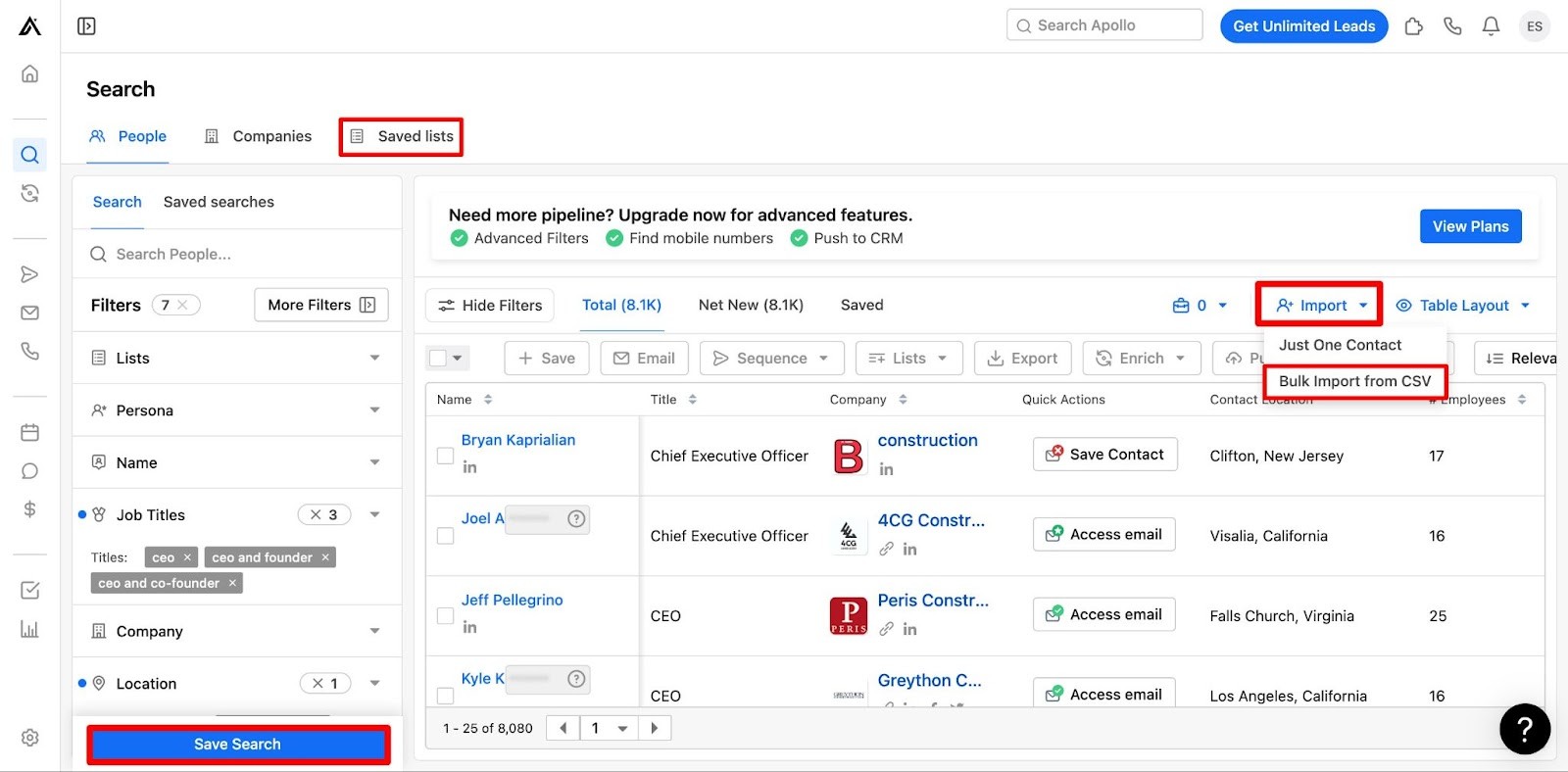Open the Table Layout dropdown

[1462, 306]
